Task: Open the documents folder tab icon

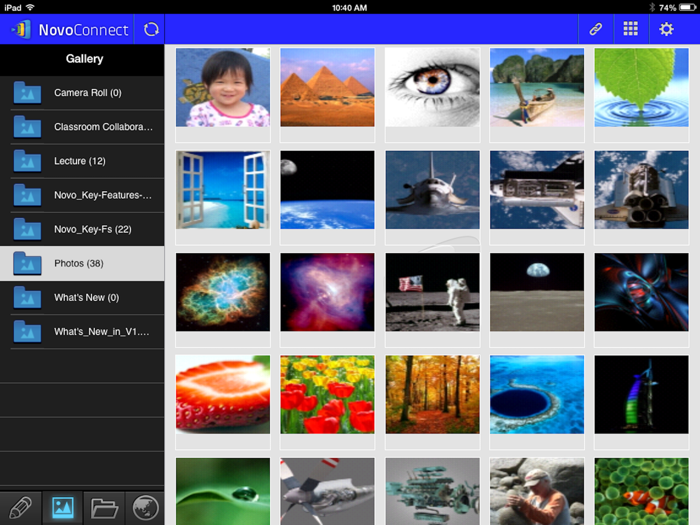Action: click(104, 507)
